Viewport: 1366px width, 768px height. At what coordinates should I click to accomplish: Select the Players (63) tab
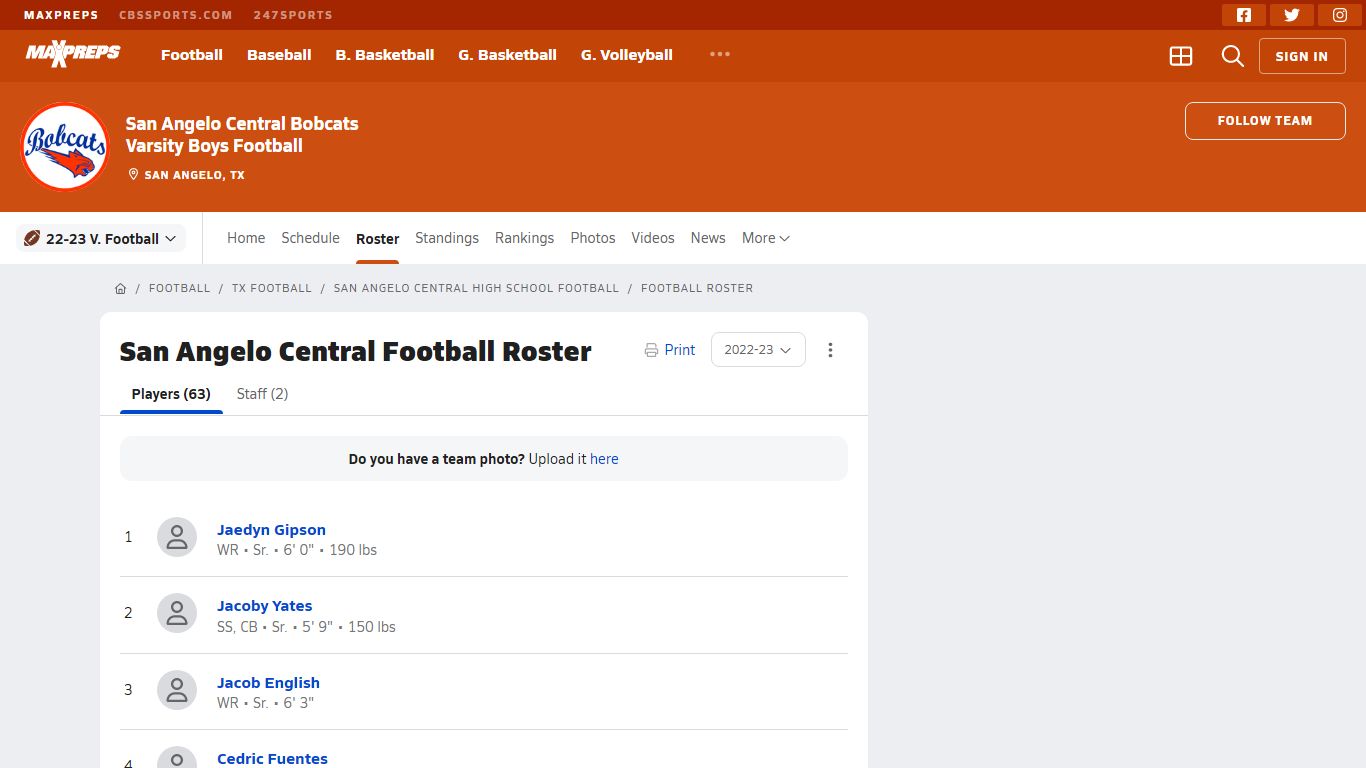[171, 394]
